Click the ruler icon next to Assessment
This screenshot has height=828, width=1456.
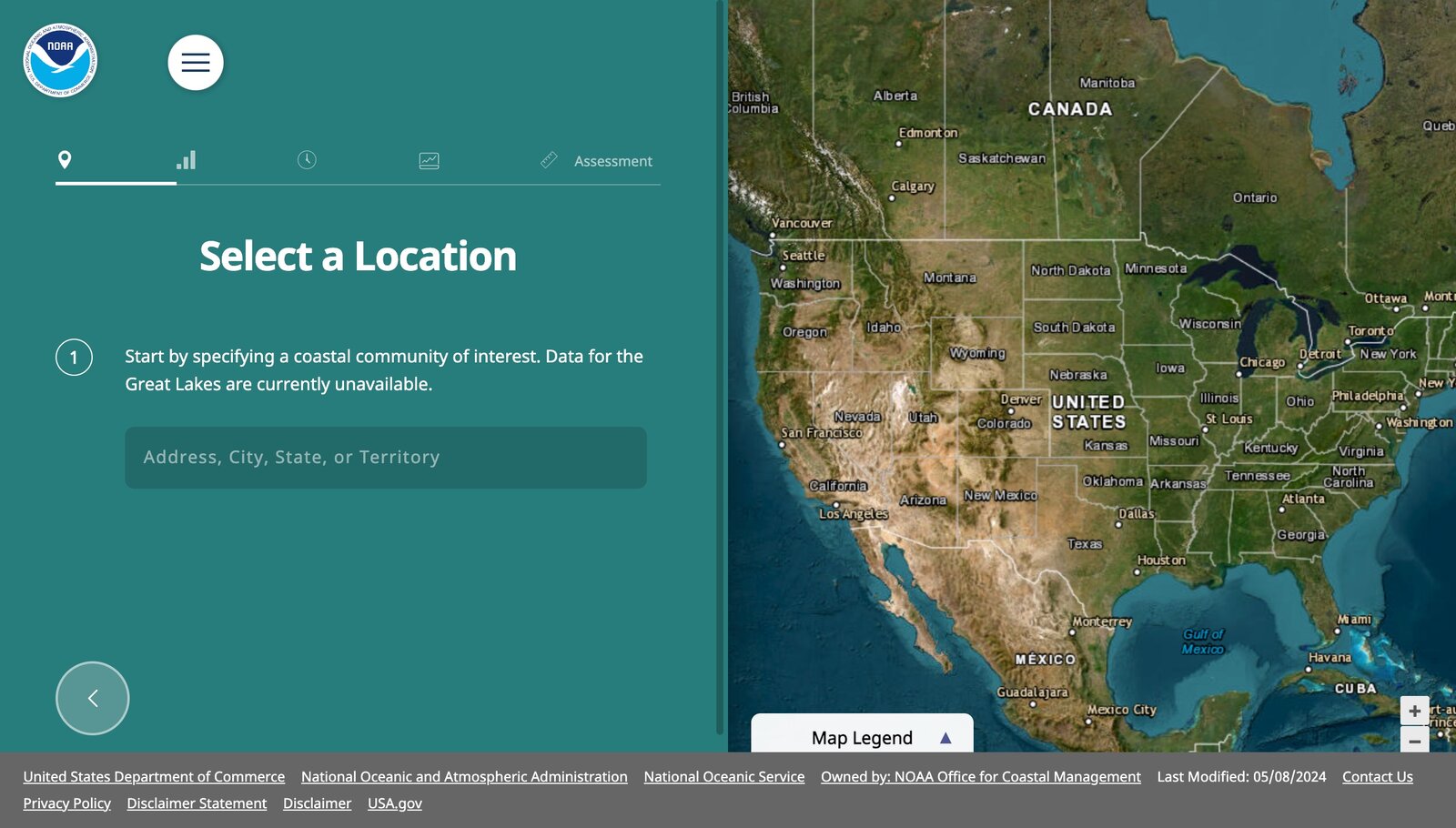(x=549, y=160)
